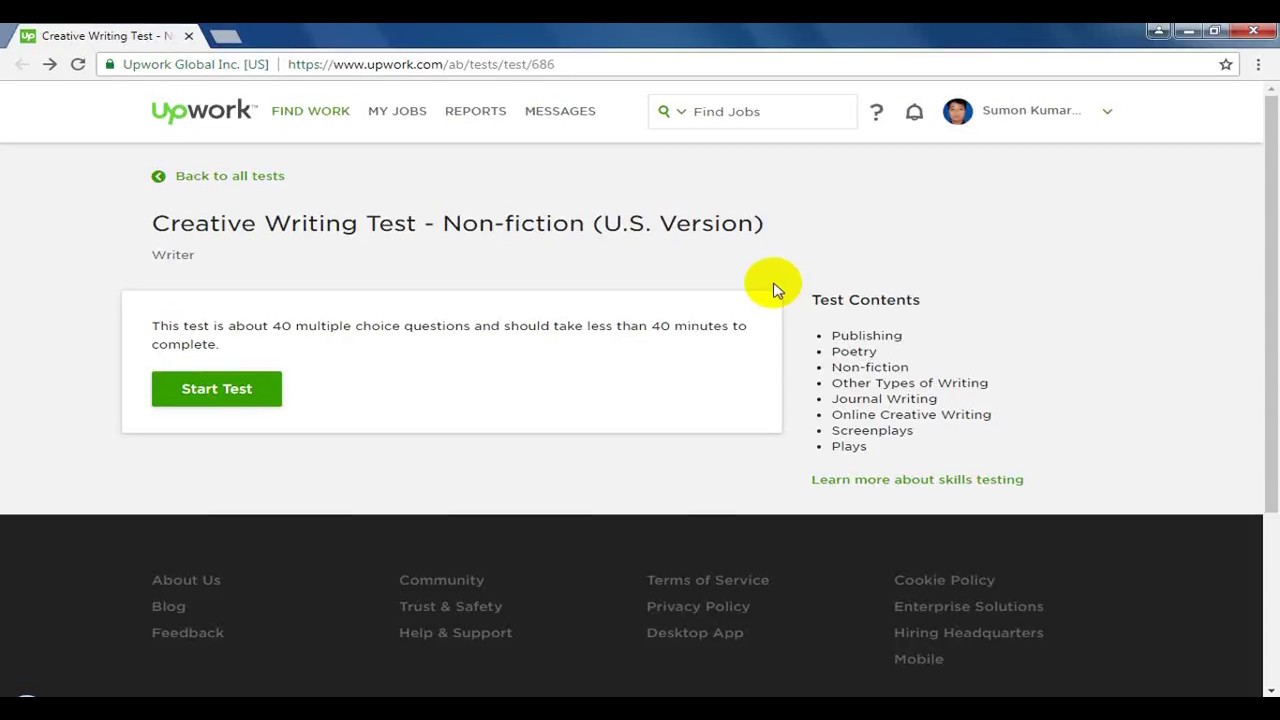
Task: Expand the account menu chevron
Action: [x=1107, y=112]
